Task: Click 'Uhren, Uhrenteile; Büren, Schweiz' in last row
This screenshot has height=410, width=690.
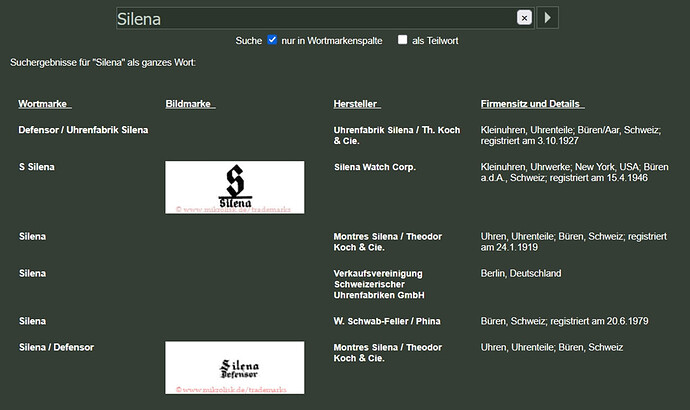Action: click(552, 347)
